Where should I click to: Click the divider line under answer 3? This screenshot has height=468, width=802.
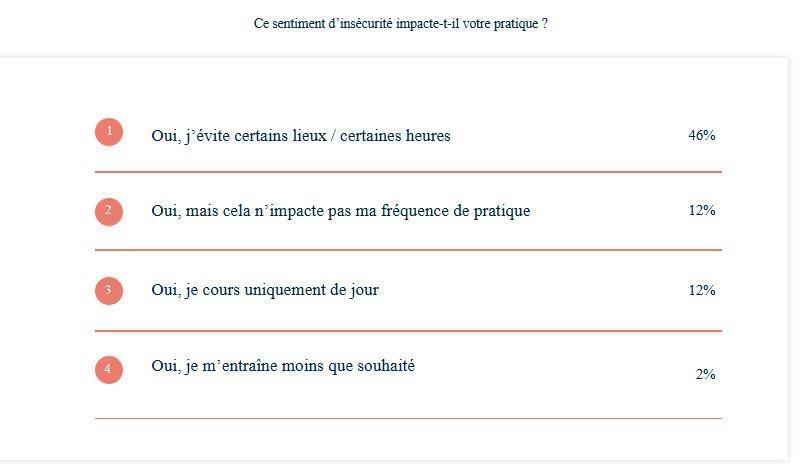tap(408, 331)
